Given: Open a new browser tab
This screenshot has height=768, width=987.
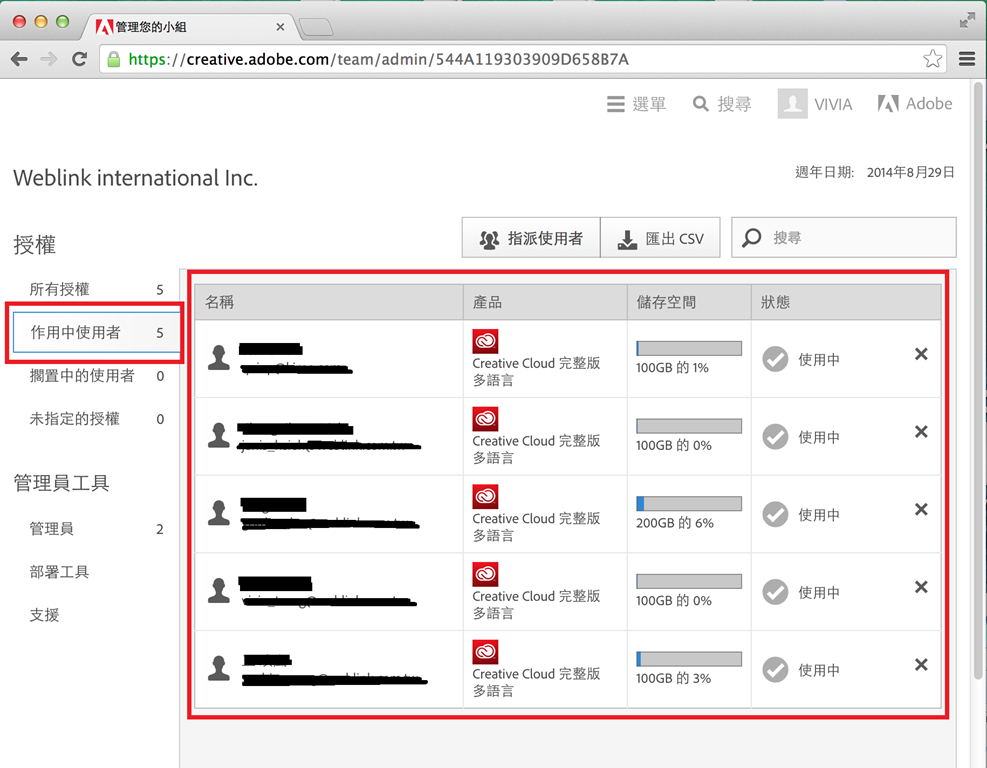Looking at the screenshot, I should 316,27.
